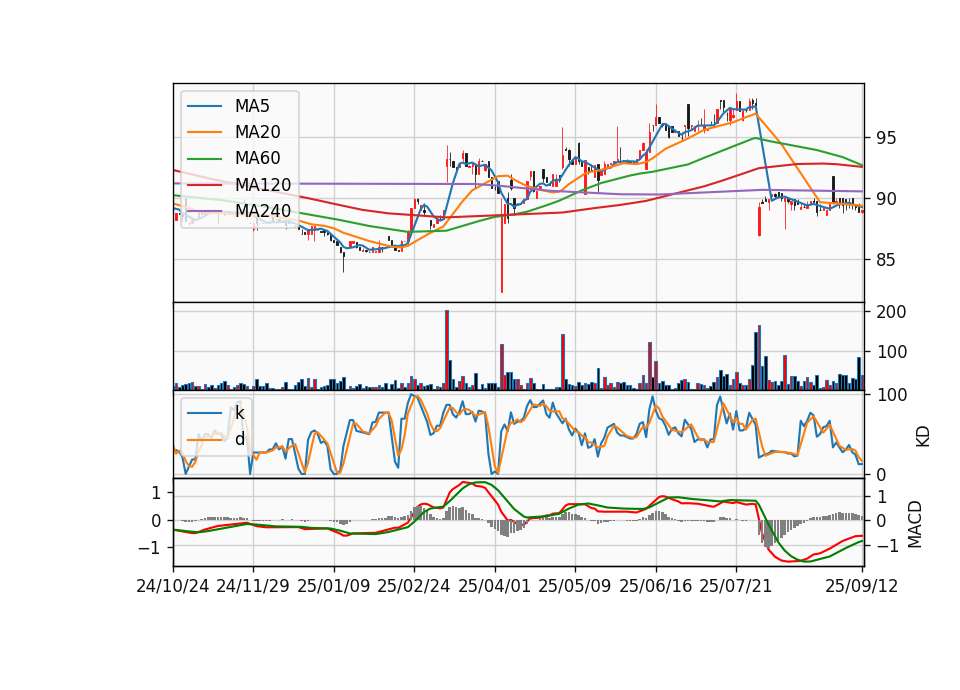The image size is (960, 690).
Task: Click the MA120 legend label
Action: pos(263,185)
